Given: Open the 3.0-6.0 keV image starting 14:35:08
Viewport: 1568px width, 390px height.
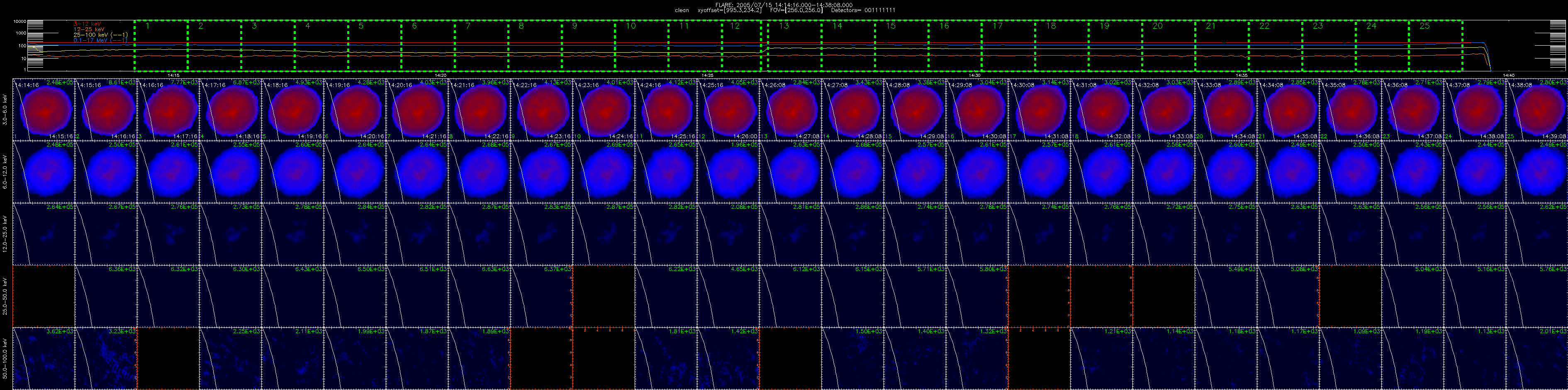Looking at the screenshot, I should tap(1350, 110).
